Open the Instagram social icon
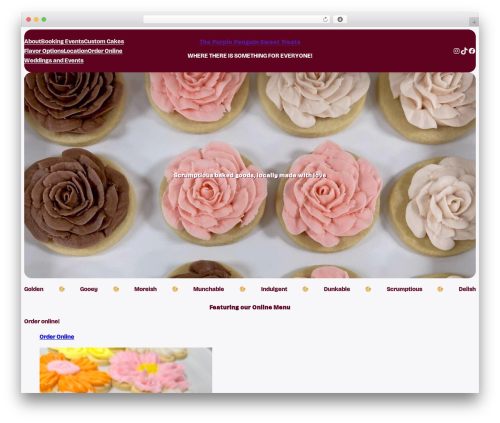500x423 pixels. click(456, 51)
